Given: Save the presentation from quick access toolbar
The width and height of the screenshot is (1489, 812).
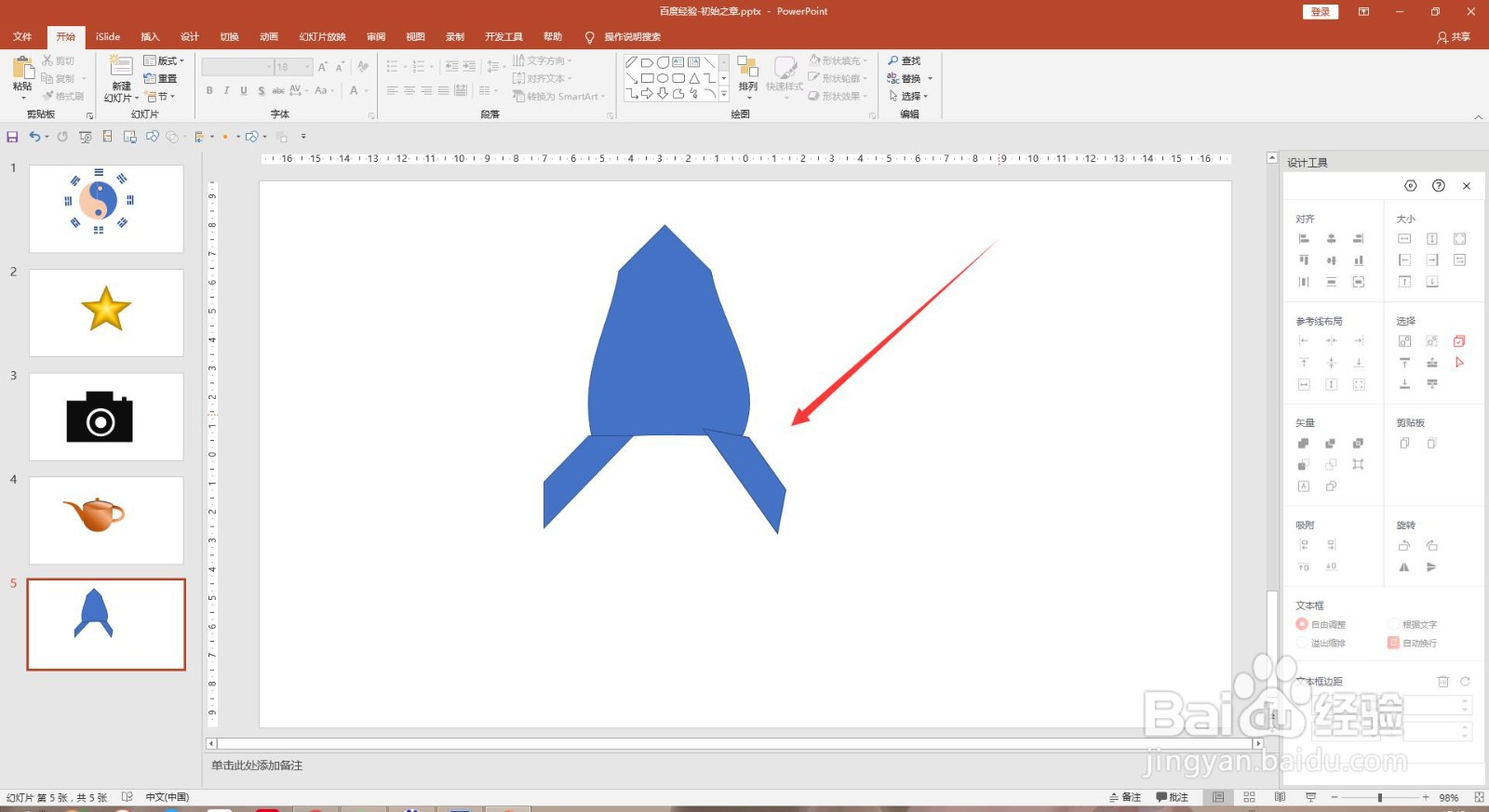Looking at the screenshot, I should pyautogui.click(x=12, y=137).
